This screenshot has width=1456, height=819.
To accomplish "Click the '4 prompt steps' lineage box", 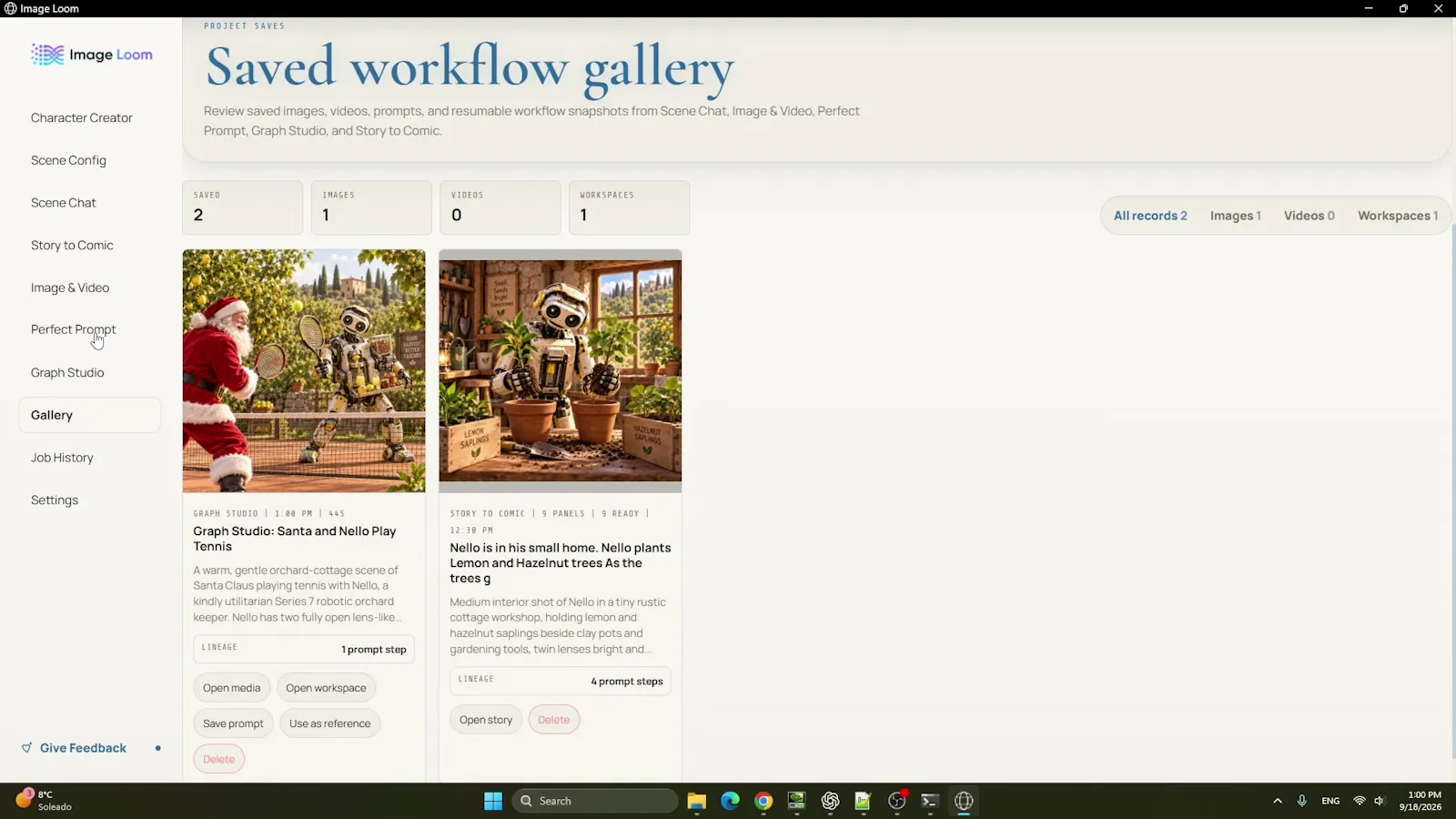I will pyautogui.click(x=561, y=681).
